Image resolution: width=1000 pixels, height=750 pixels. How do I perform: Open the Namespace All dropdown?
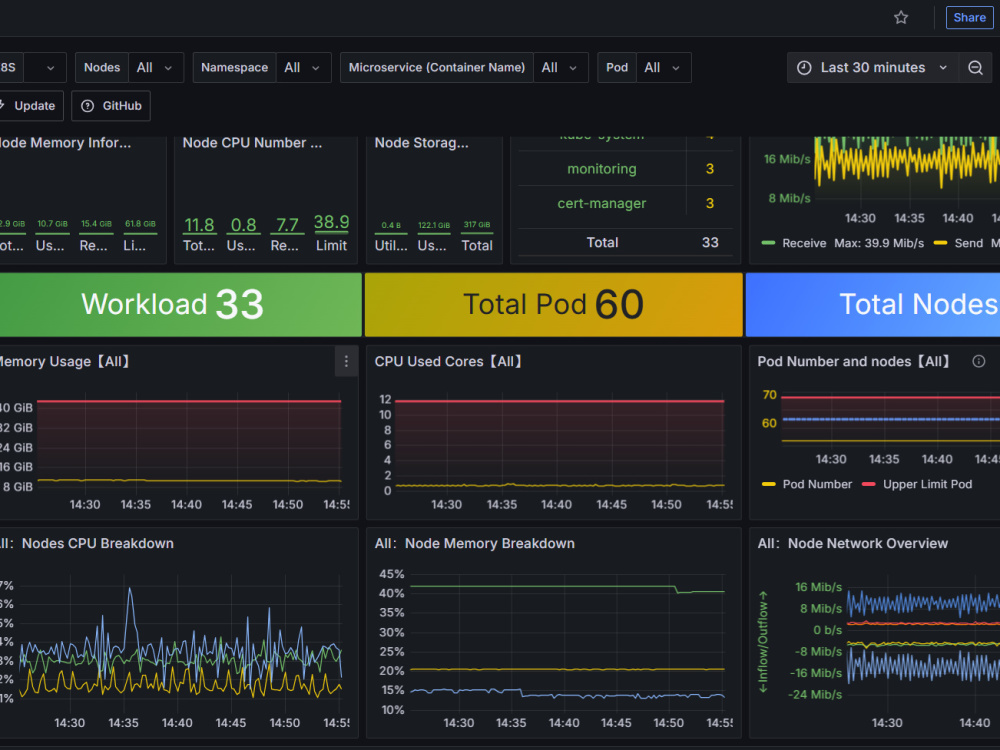pos(303,68)
